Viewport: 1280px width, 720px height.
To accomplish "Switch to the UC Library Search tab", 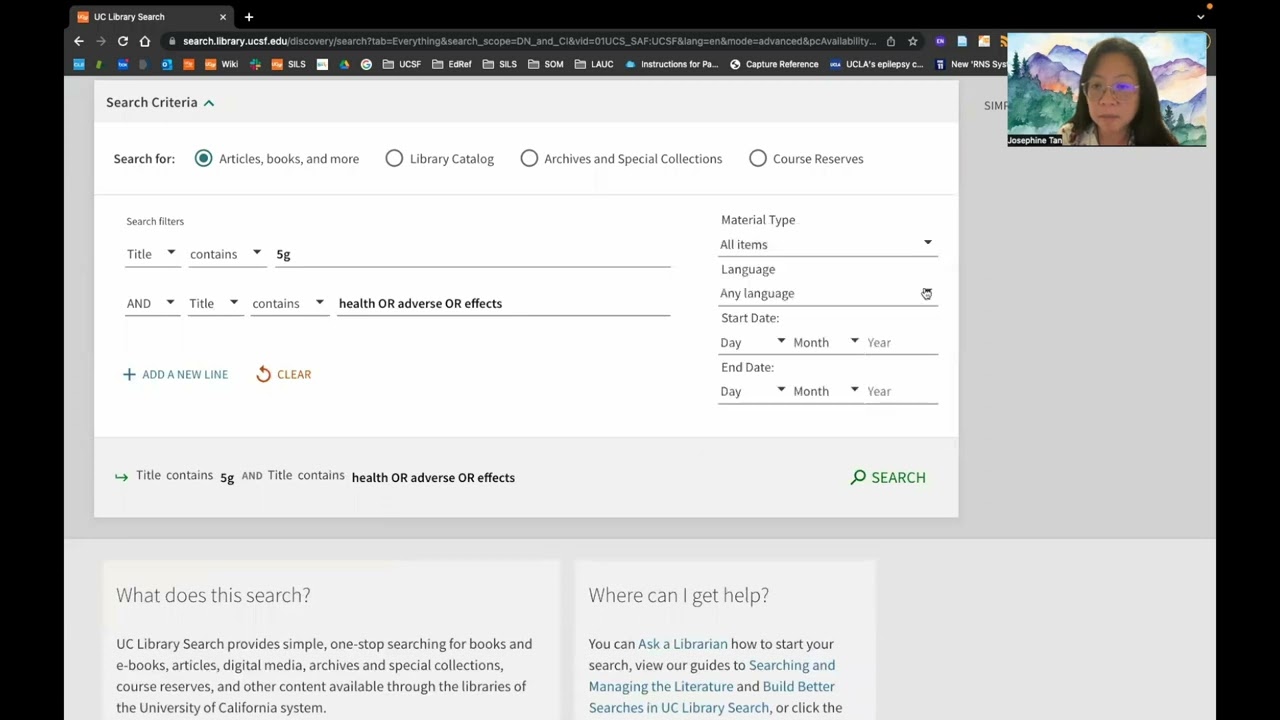I will [x=150, y=17].
